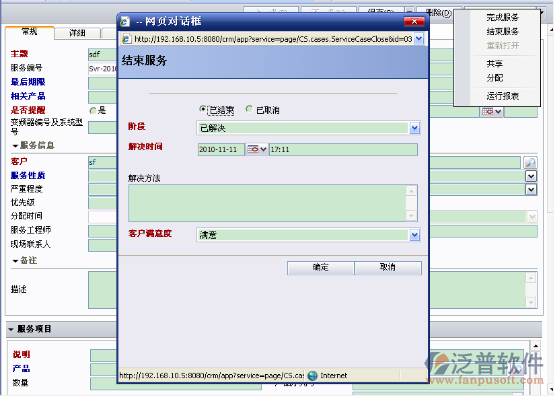The width and height of the screenshot is (554, 396).
Task: Click the 解决方法 textarea scrollbar down arrow
Action: (411, 215)
